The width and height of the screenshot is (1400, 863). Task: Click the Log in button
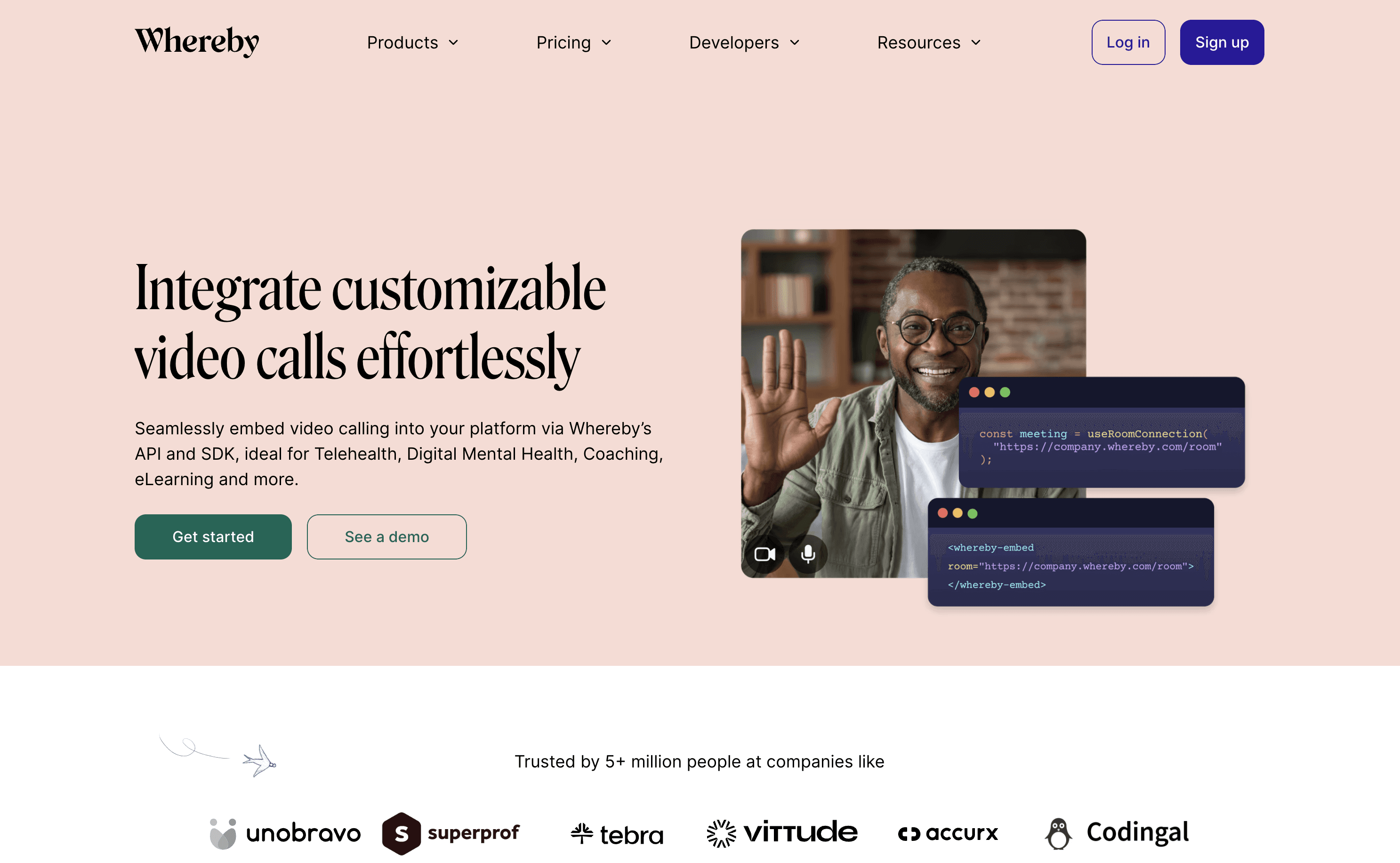(x=1128, y=42)
